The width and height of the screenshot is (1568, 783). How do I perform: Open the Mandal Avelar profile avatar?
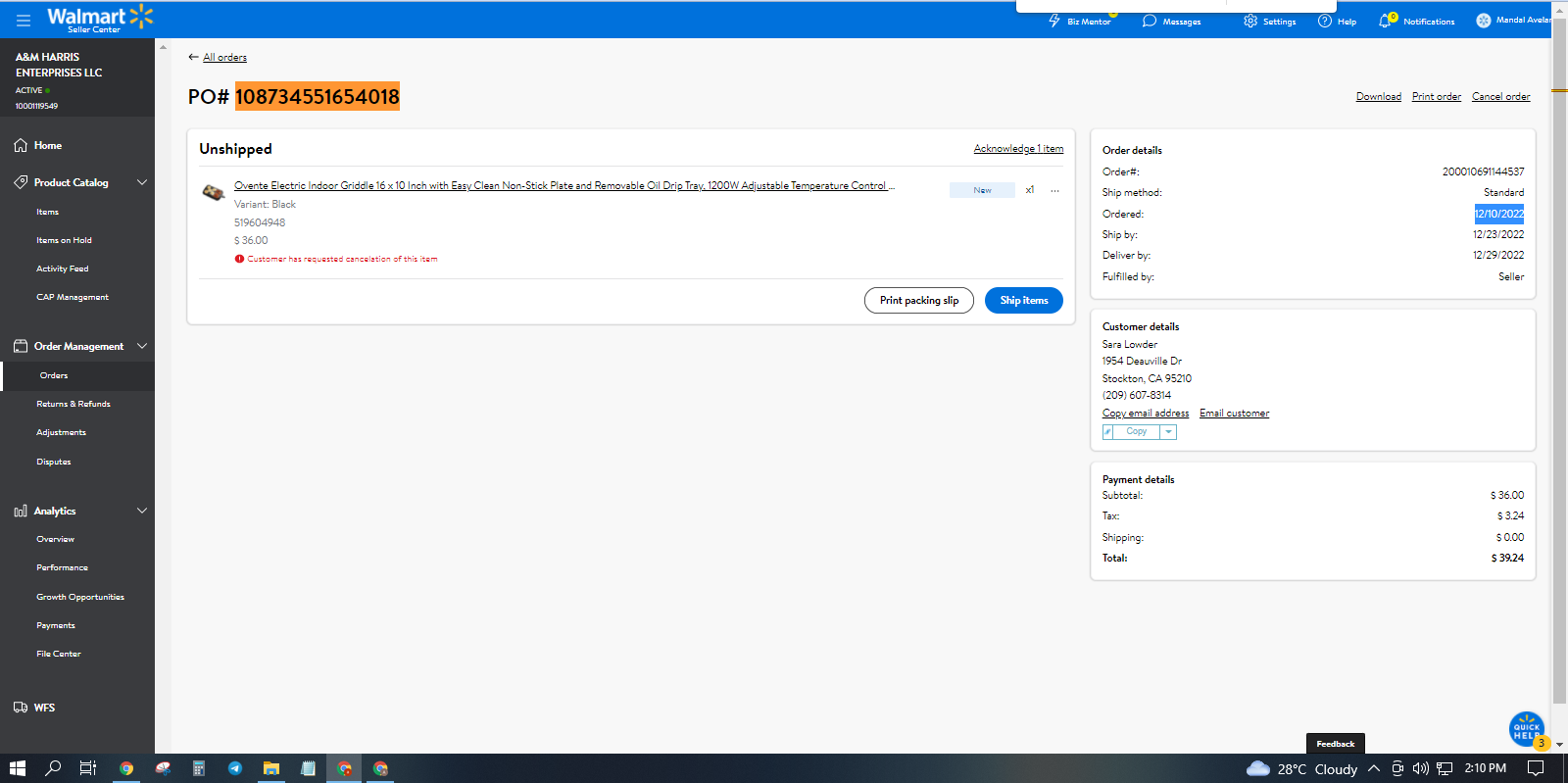pyautogui.click(x=1484, y=21)
